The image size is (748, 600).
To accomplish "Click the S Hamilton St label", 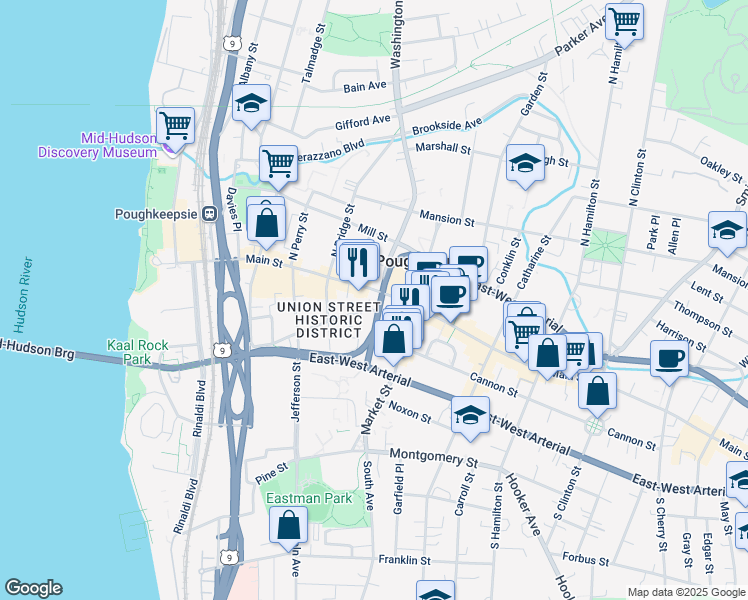I will click(x=496, y=516).
